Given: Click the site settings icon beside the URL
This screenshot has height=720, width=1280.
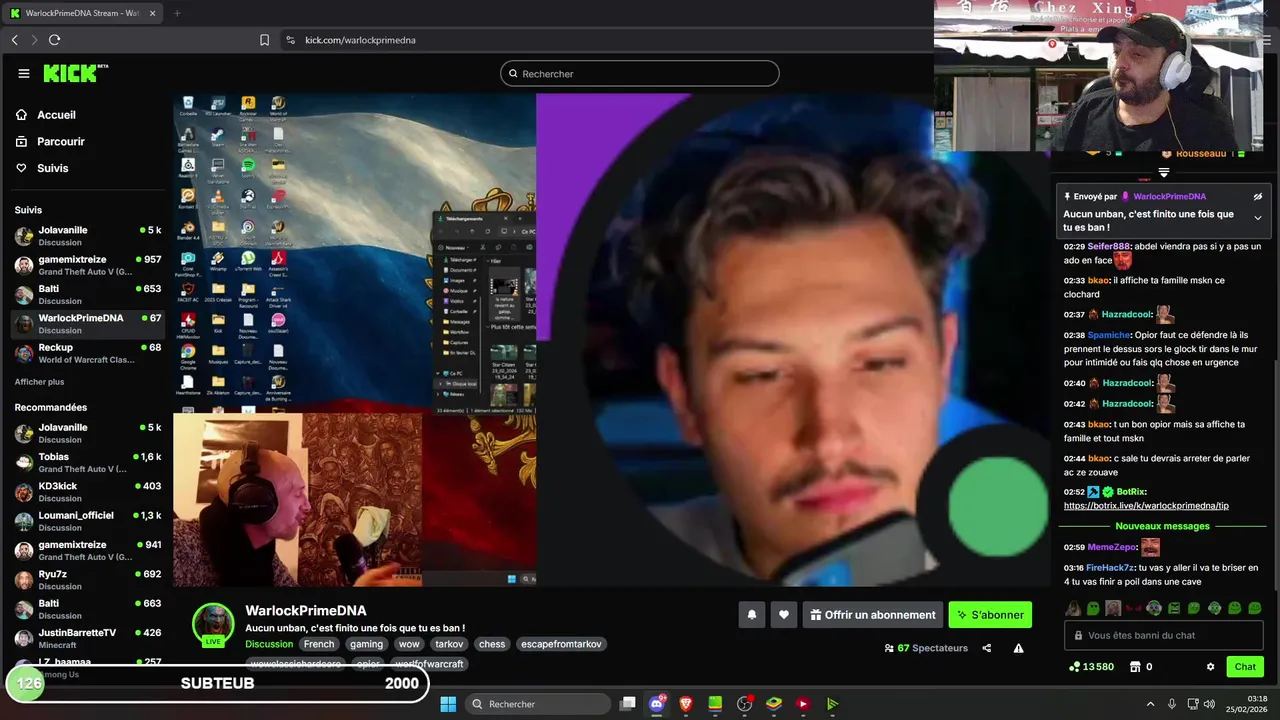Looking at the screenshot, I should click(290, 40).
